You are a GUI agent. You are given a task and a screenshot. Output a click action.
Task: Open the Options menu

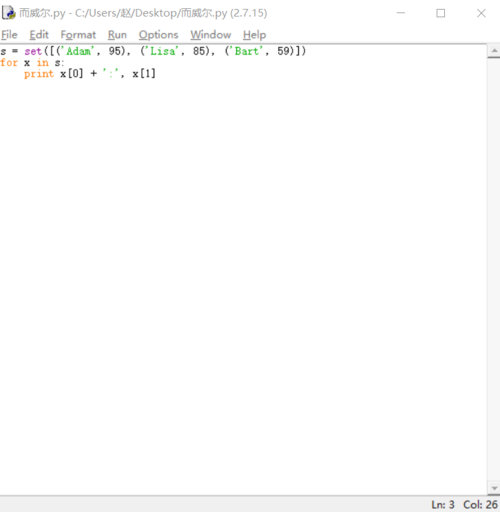click(159, 35)
